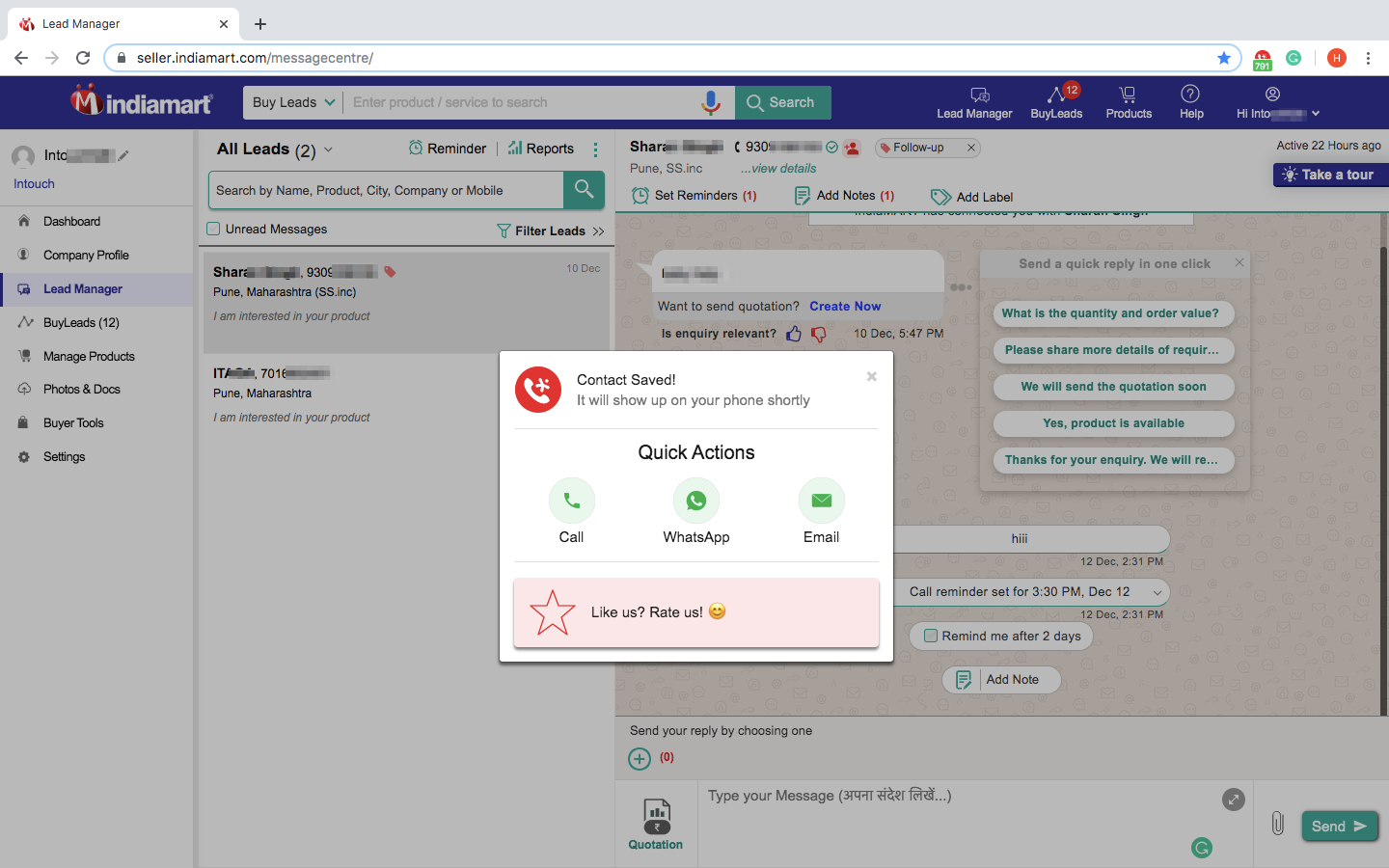The width and height of the screenshot is (1389, 868).
Task: Expand Filter Leads options
Action: click(550, 231)
